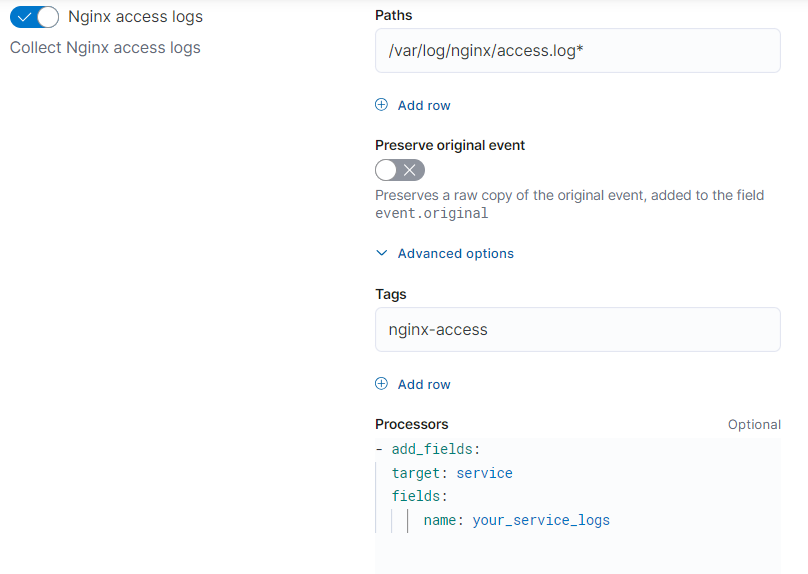
Task: Click the X knob on Preserve original event switch
Action: (410, 170)
